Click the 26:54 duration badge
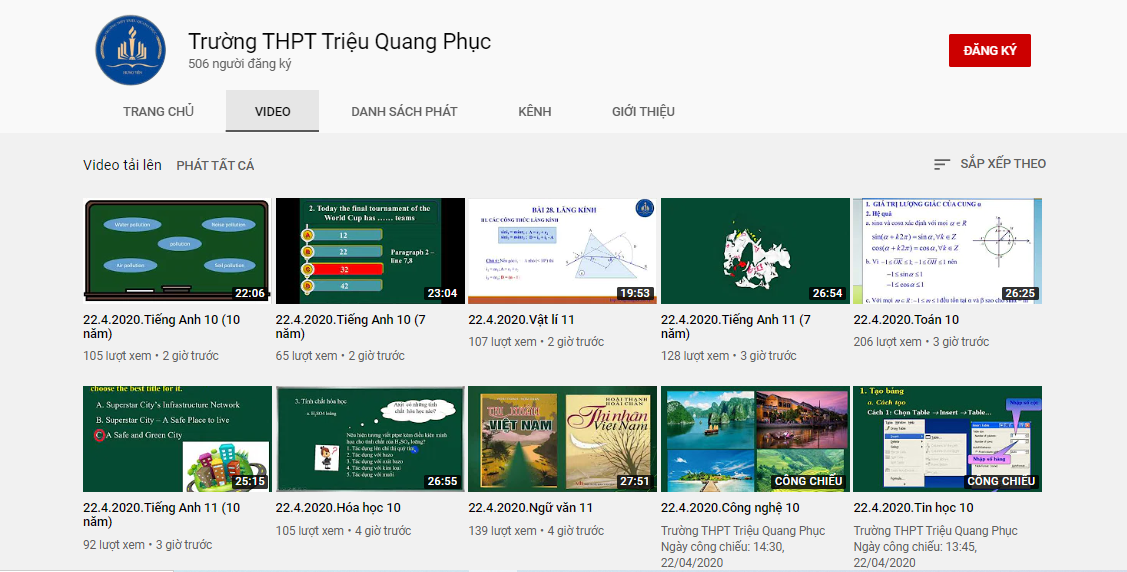The width and height of the screenshot is (1127, 572). tap(827, 293)
